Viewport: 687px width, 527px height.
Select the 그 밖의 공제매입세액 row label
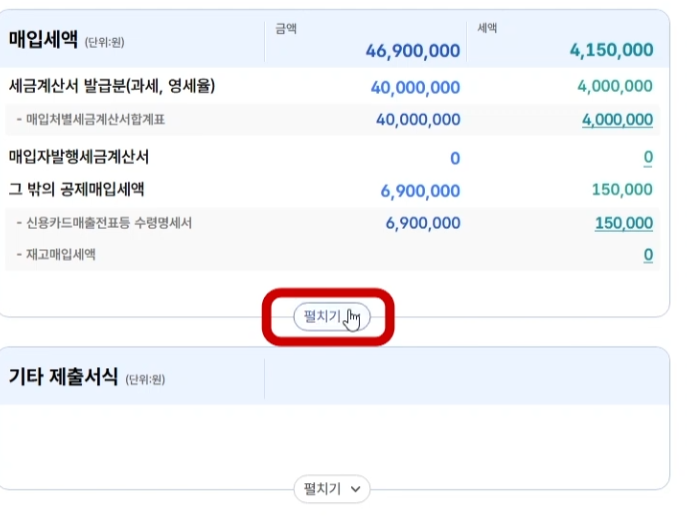tap(76, 190)
